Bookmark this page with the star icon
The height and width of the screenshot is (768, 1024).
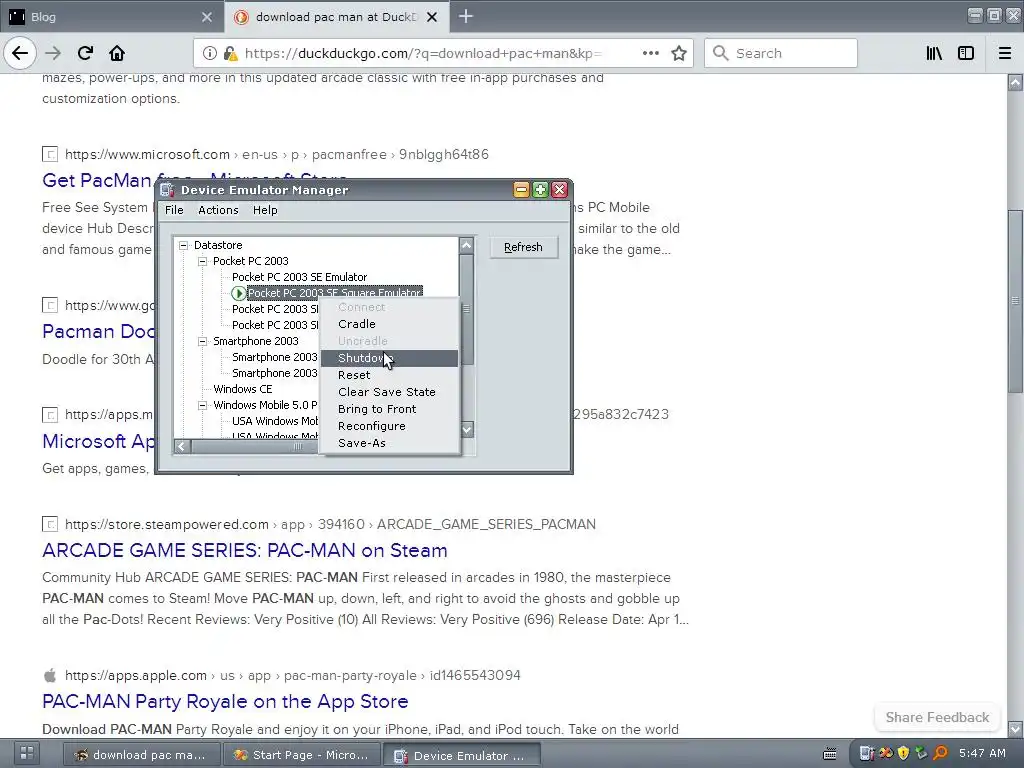pyautogui.click(x=679, y=53)
